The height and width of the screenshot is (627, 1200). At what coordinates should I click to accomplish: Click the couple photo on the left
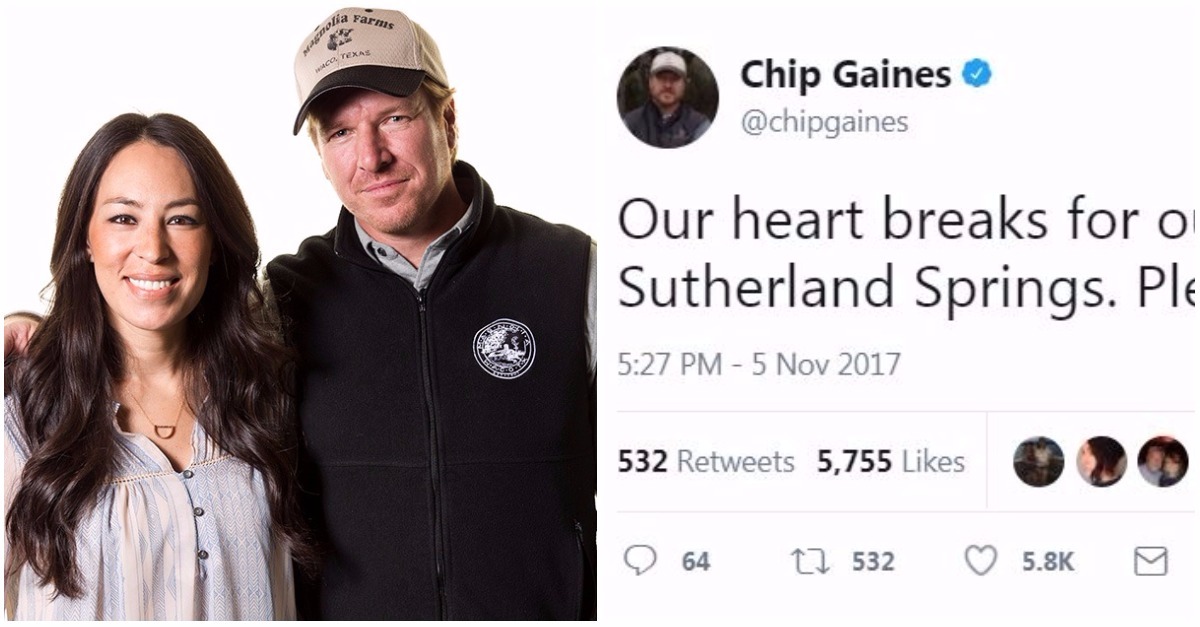pos(300,313)
